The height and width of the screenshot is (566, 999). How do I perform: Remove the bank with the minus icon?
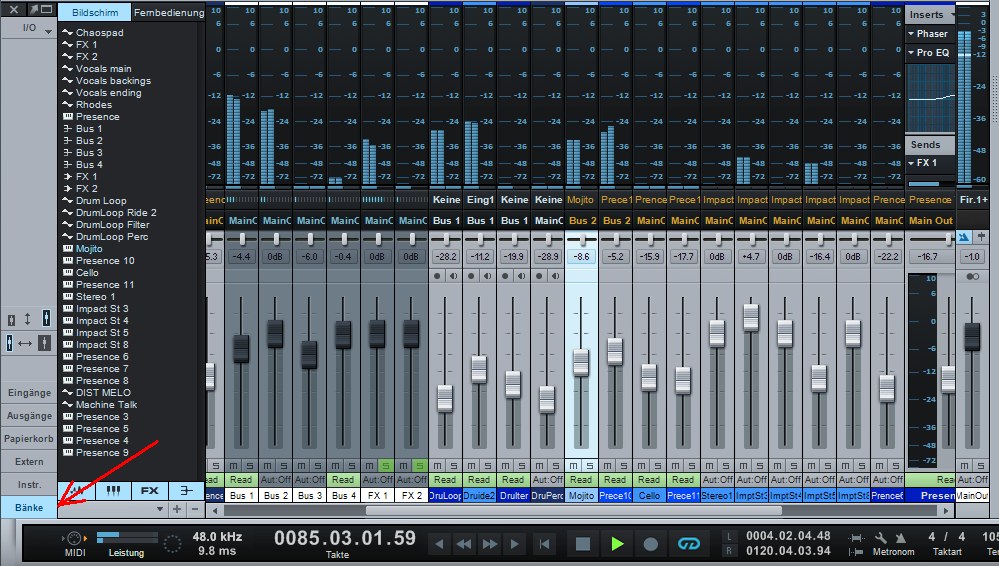pos(195,509)
